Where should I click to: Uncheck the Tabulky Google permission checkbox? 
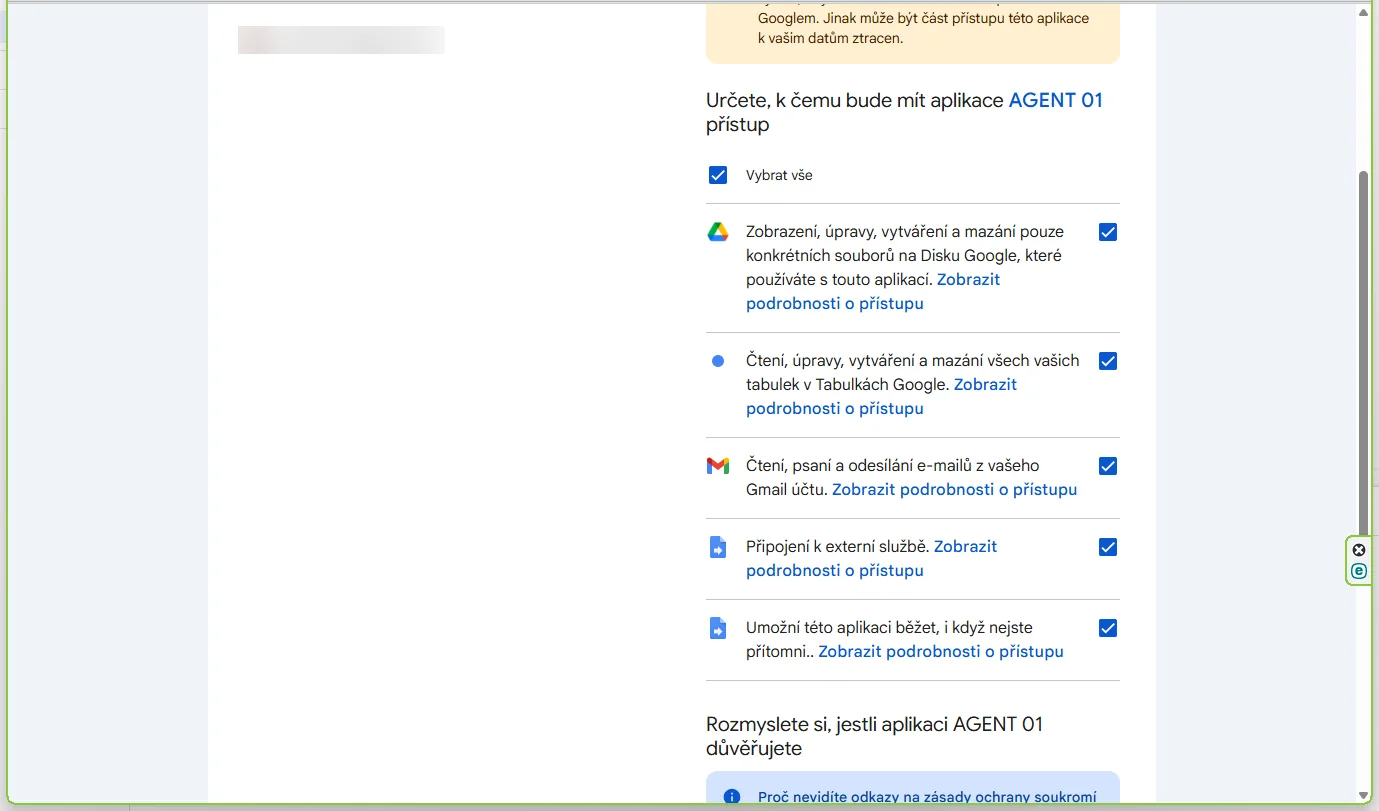(1108, 361)
